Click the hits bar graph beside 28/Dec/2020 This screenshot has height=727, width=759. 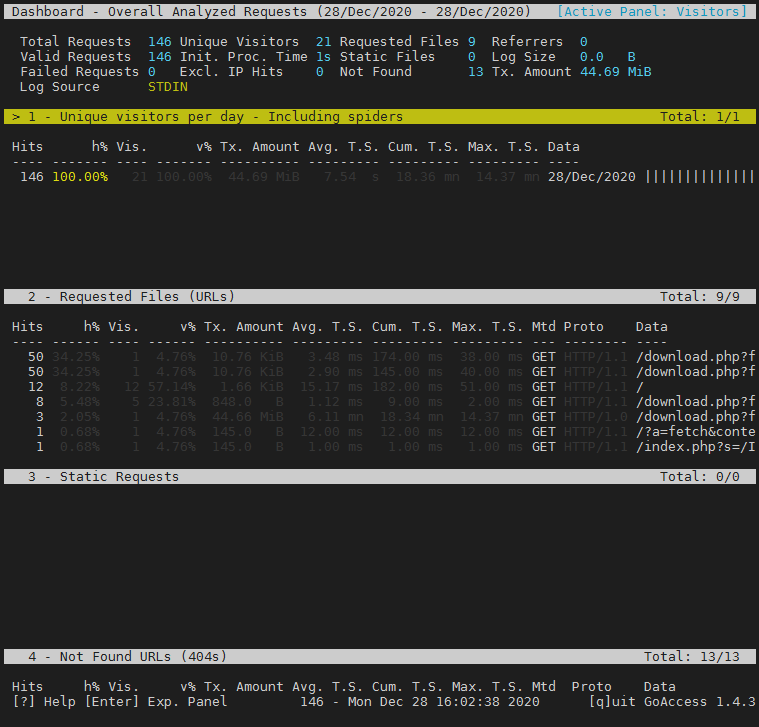(x=700, y=177)
